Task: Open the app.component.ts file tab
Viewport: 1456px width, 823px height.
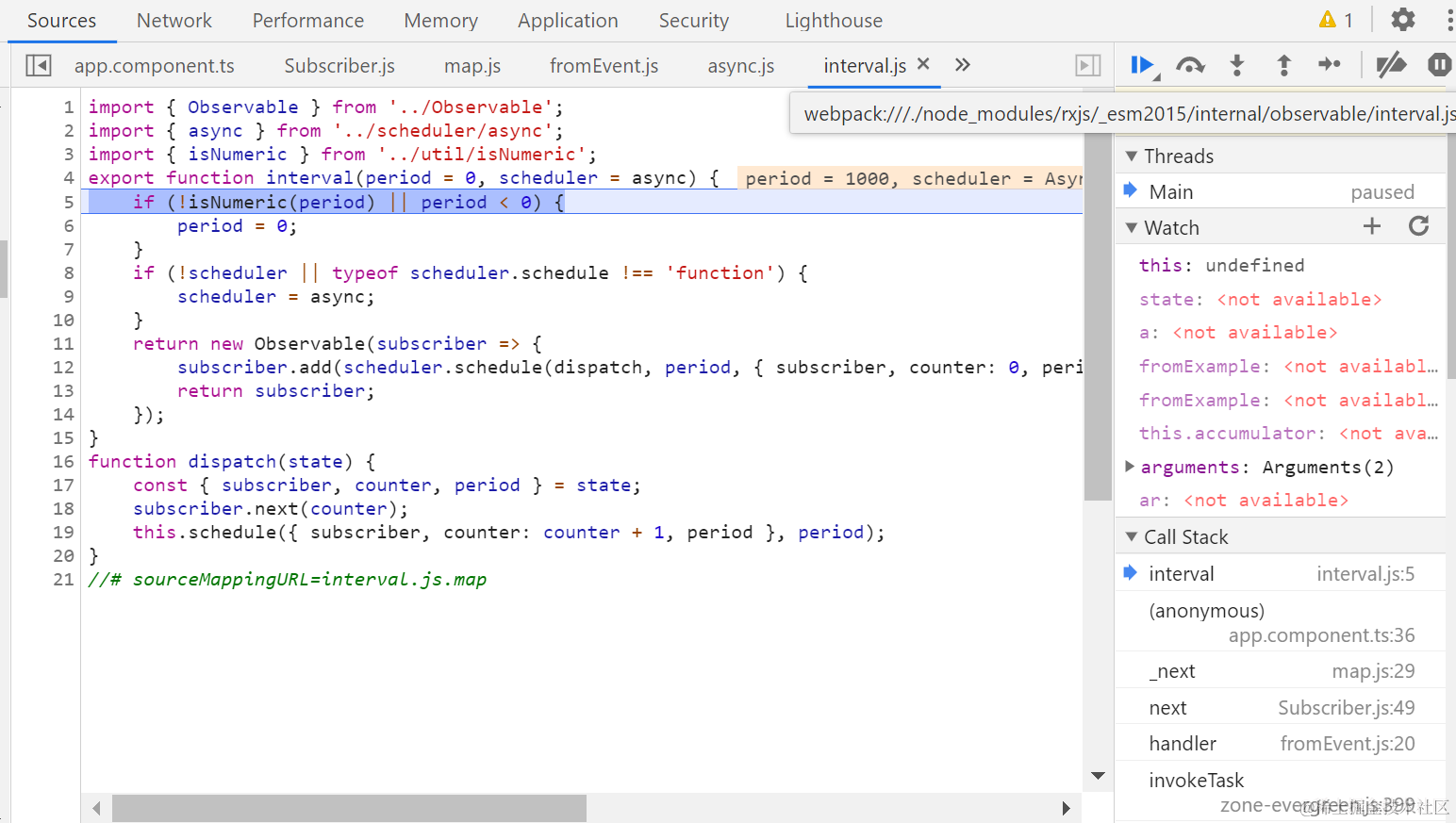Action: pos(155,65)
